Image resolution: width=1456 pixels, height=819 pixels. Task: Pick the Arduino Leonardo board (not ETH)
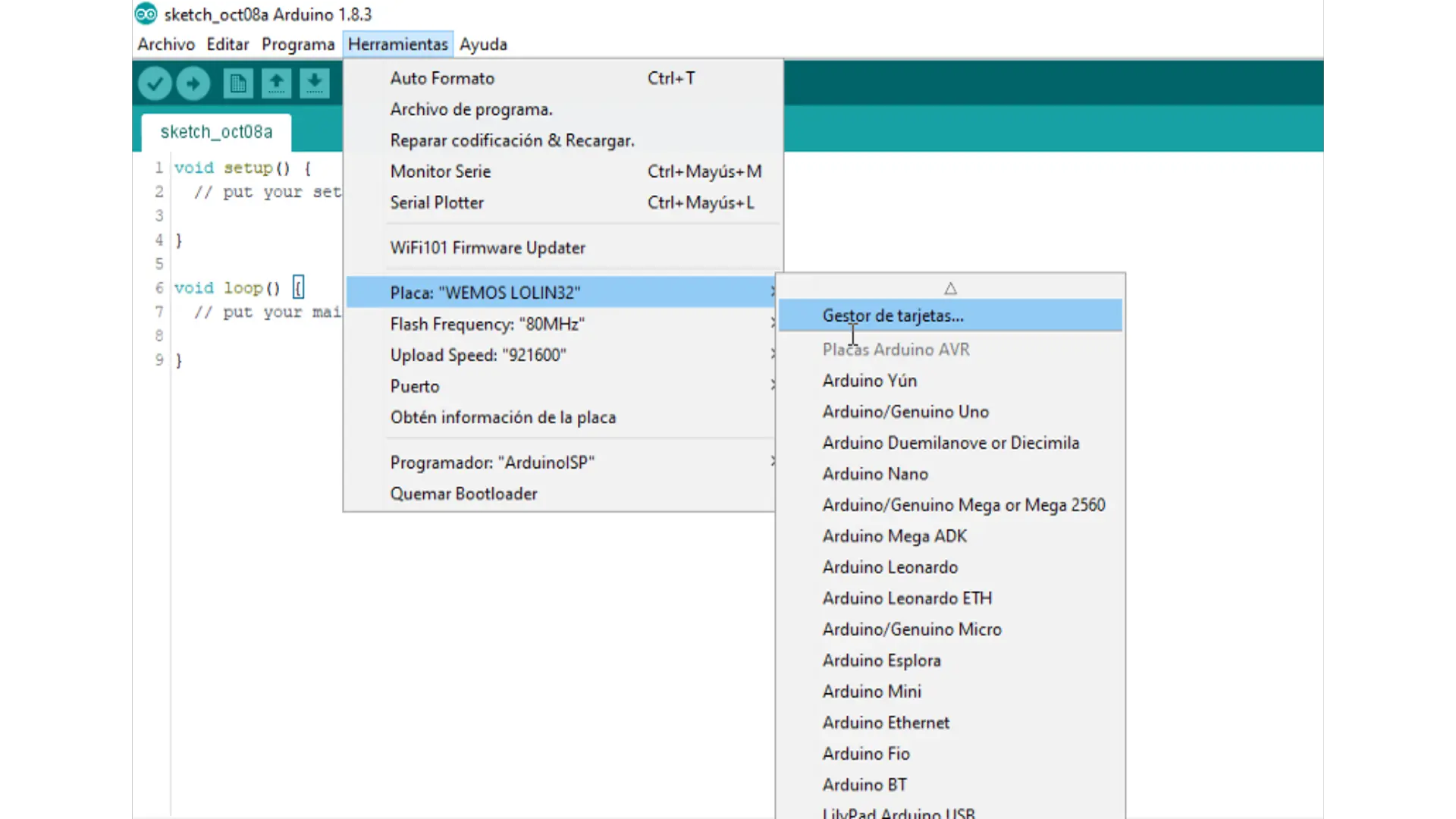pyautogui.click(x=950, y=567)
